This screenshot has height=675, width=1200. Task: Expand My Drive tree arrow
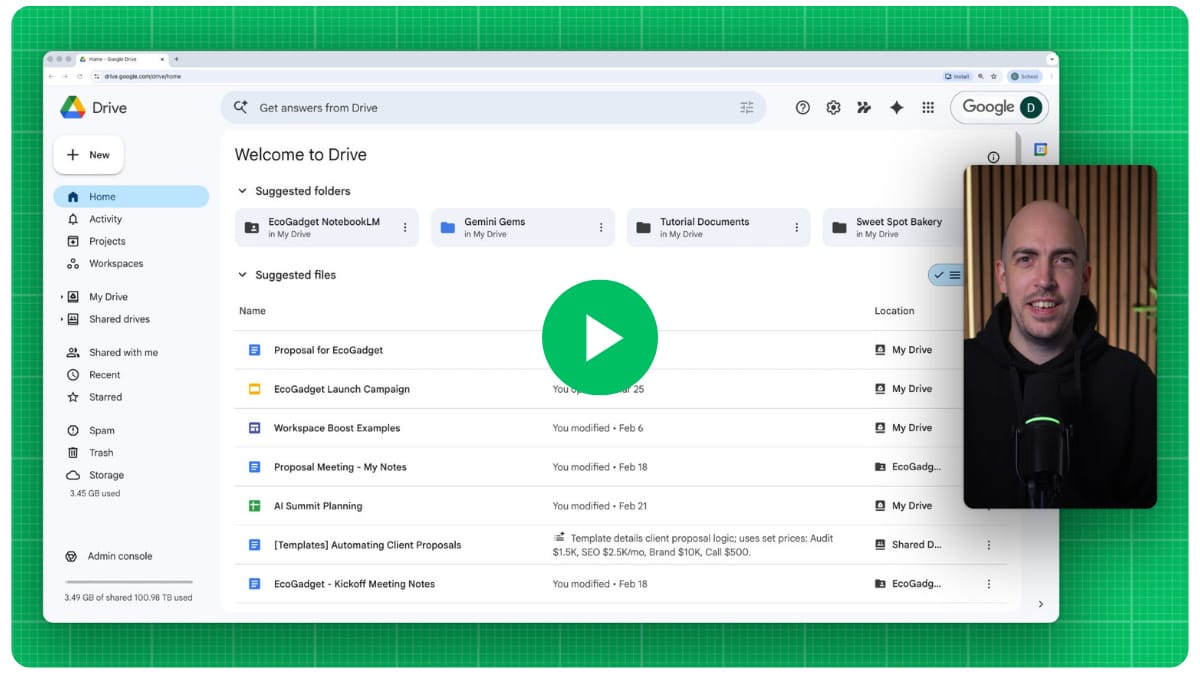tap(62, 297)
